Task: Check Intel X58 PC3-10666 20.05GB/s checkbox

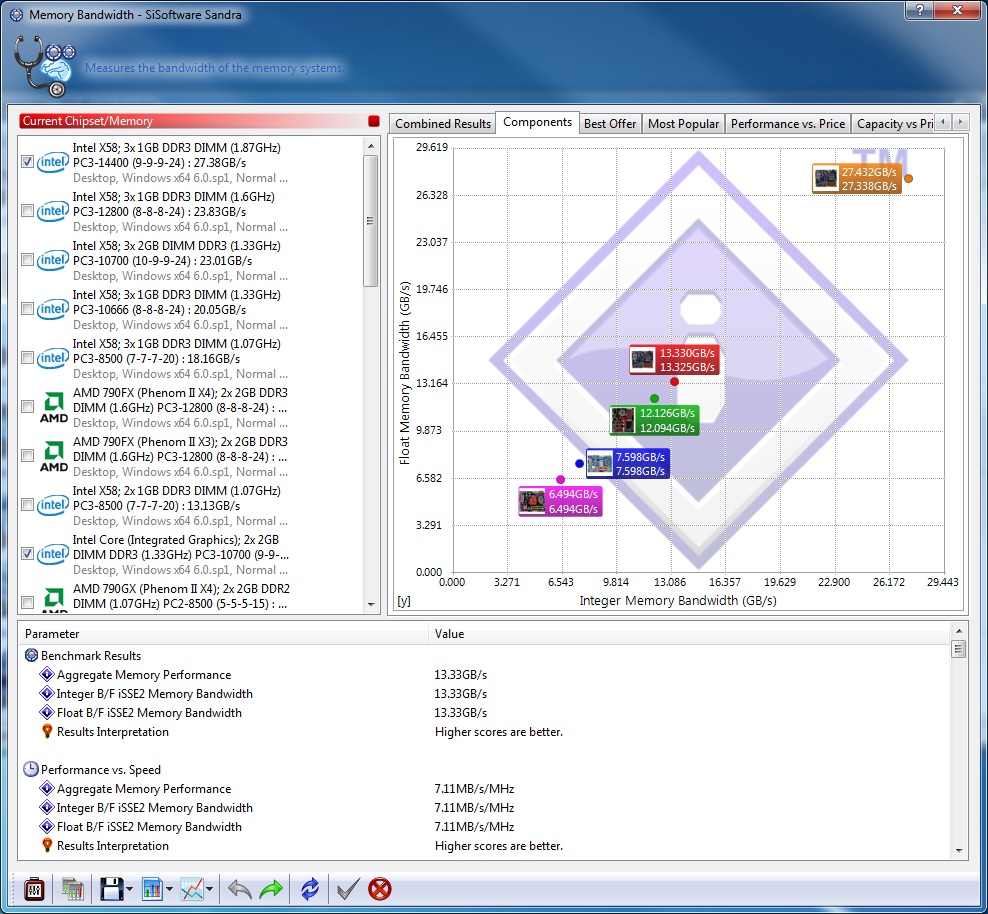Action: pyautogui.click(x=27, y=309)
